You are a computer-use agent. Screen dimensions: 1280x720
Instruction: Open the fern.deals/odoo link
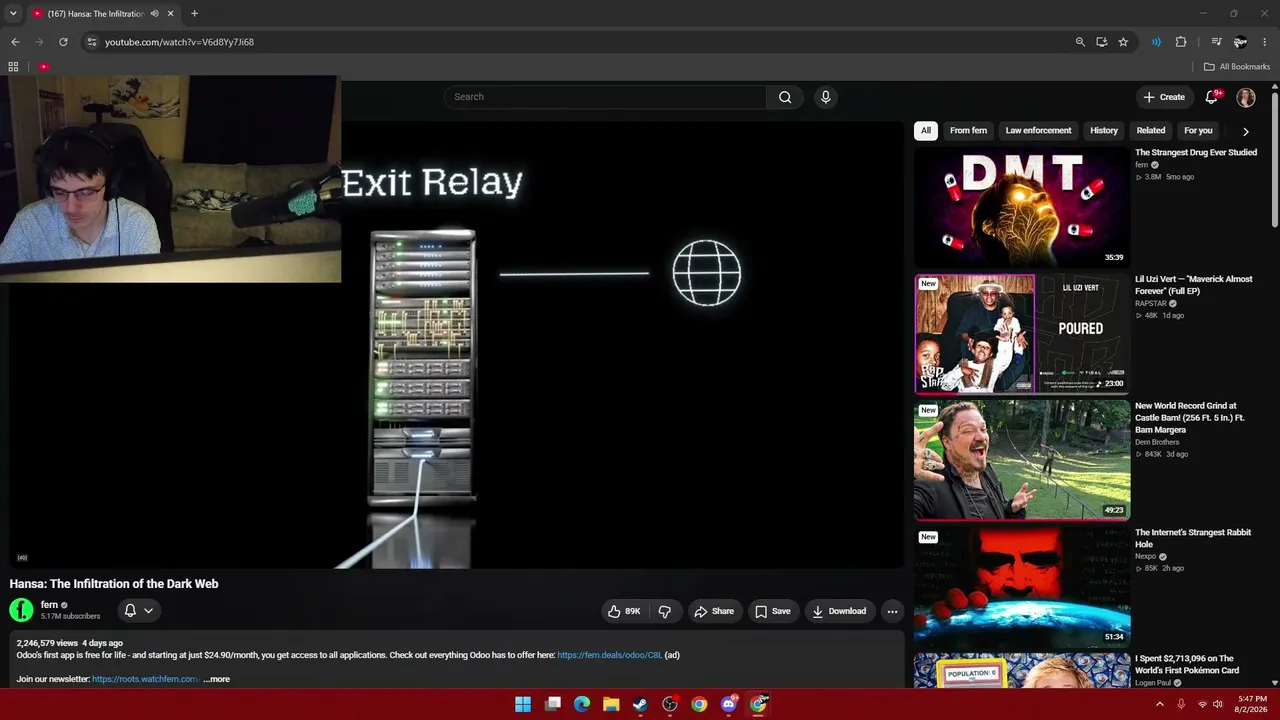pos(610,655)
